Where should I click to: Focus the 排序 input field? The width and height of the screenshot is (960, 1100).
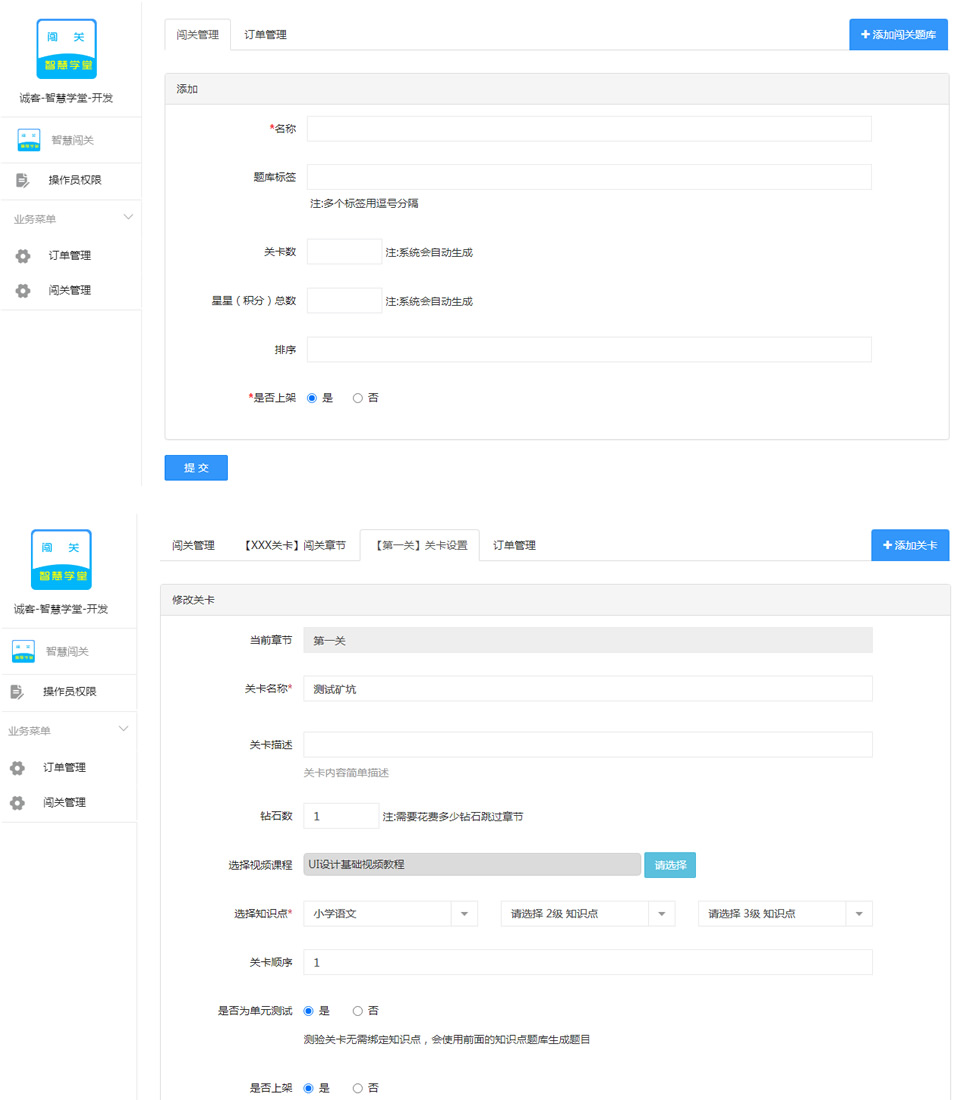click(x=589, y=349)
